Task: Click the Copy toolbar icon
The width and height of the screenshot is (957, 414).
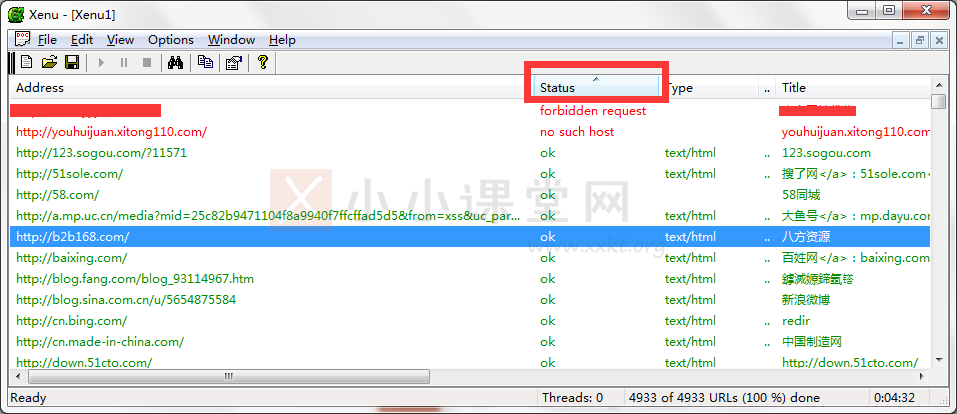Action: click(205, 62)
